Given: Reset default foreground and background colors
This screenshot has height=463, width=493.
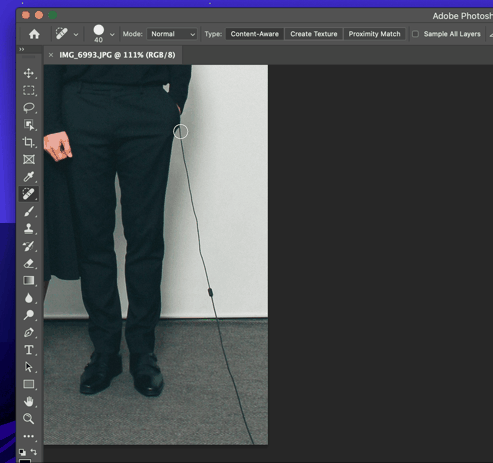Looking at the screenshot, I should point(22,452).
